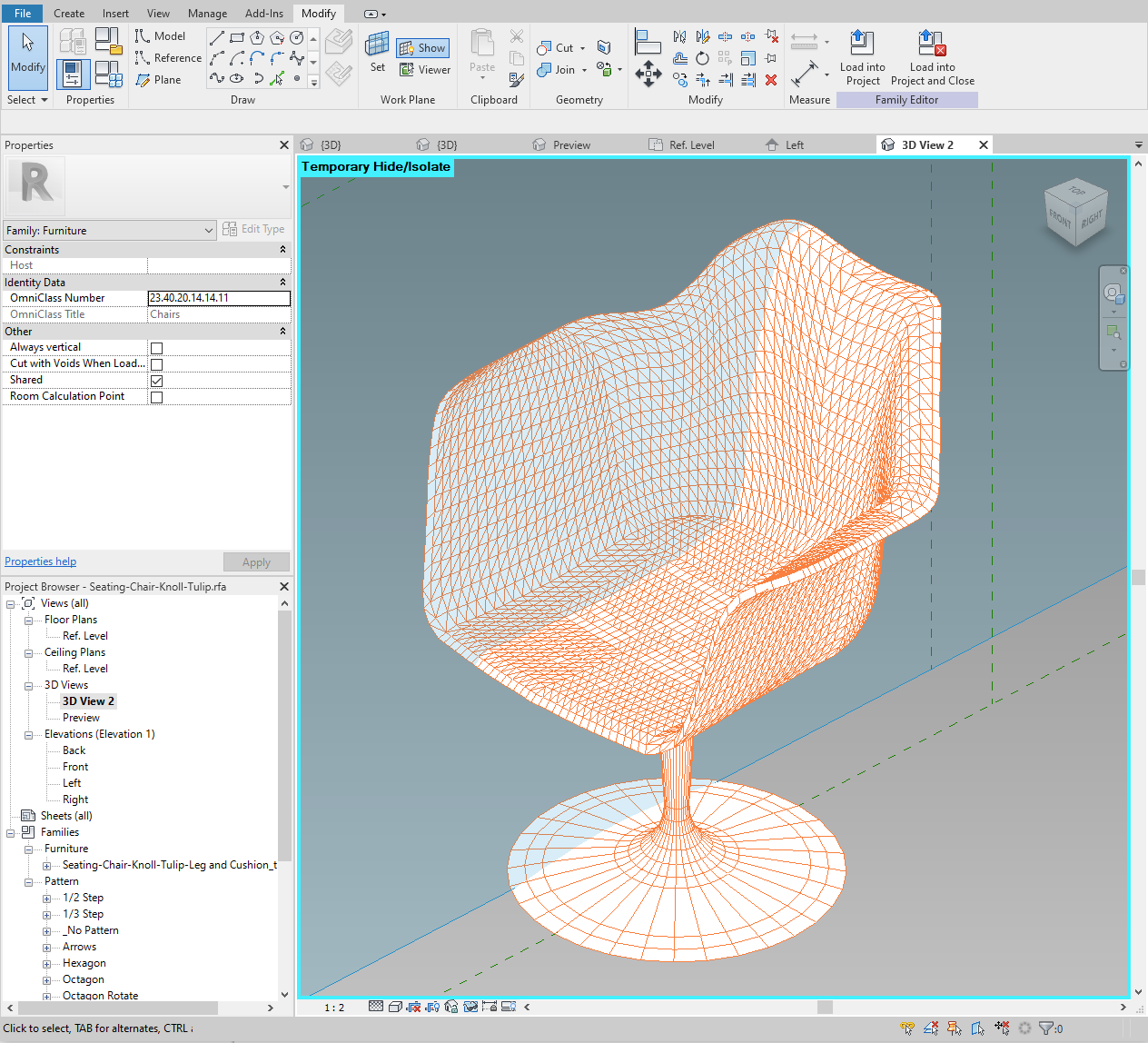Expand the Cut geometry dropdown

[x=582, y=48]
